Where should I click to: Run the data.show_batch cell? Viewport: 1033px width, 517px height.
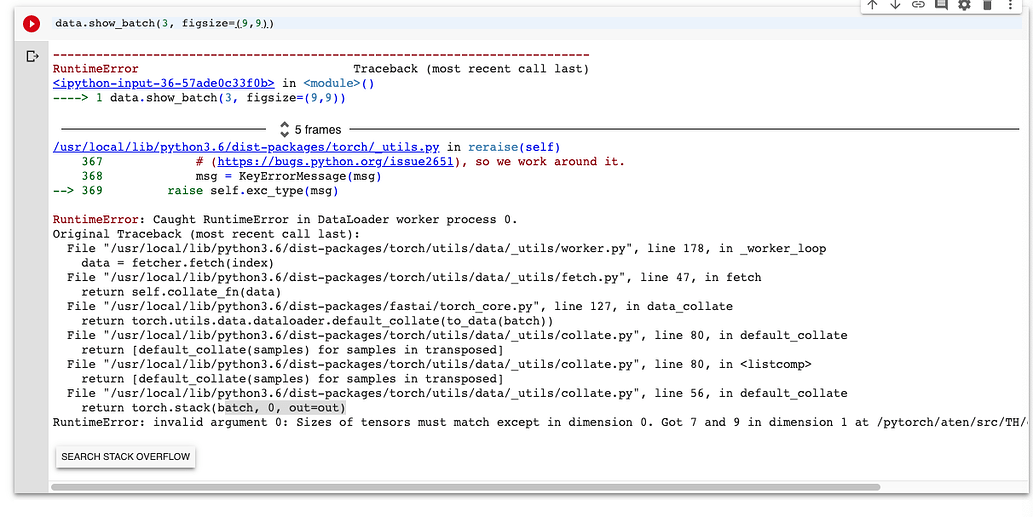31,24
